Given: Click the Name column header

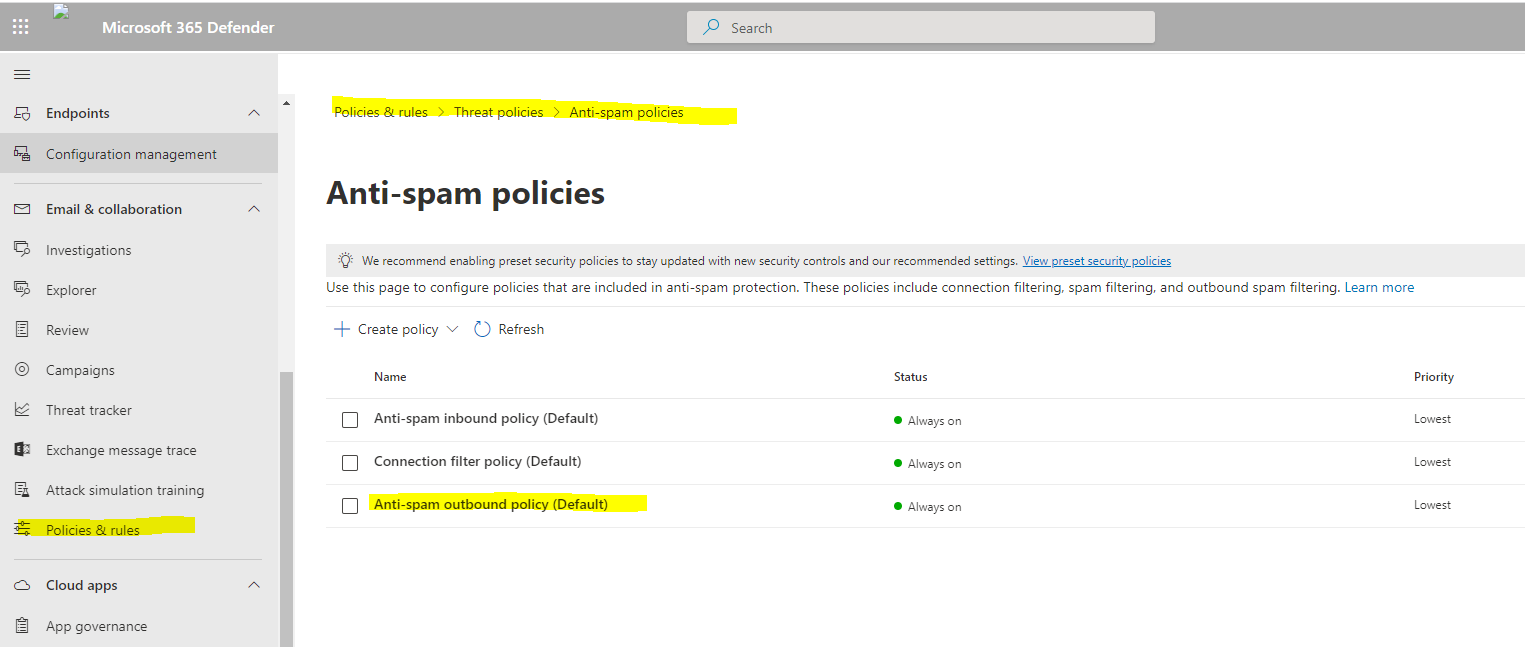Looking at the screenshot, I should [x=390, y=377].
